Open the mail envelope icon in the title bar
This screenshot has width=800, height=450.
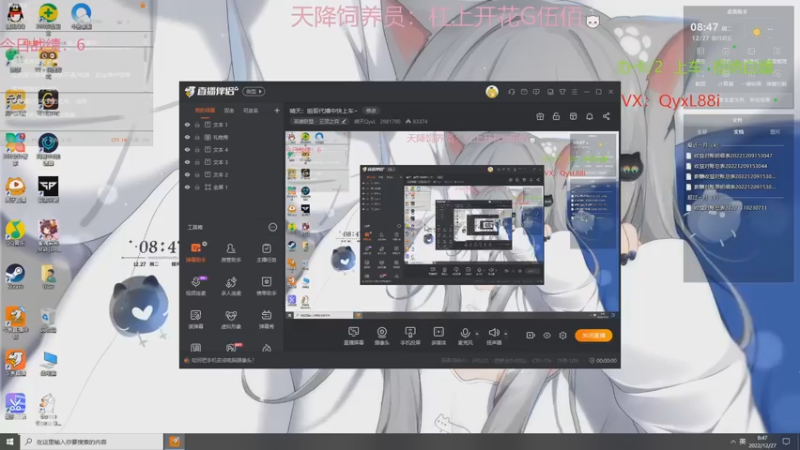click(524, 92)
